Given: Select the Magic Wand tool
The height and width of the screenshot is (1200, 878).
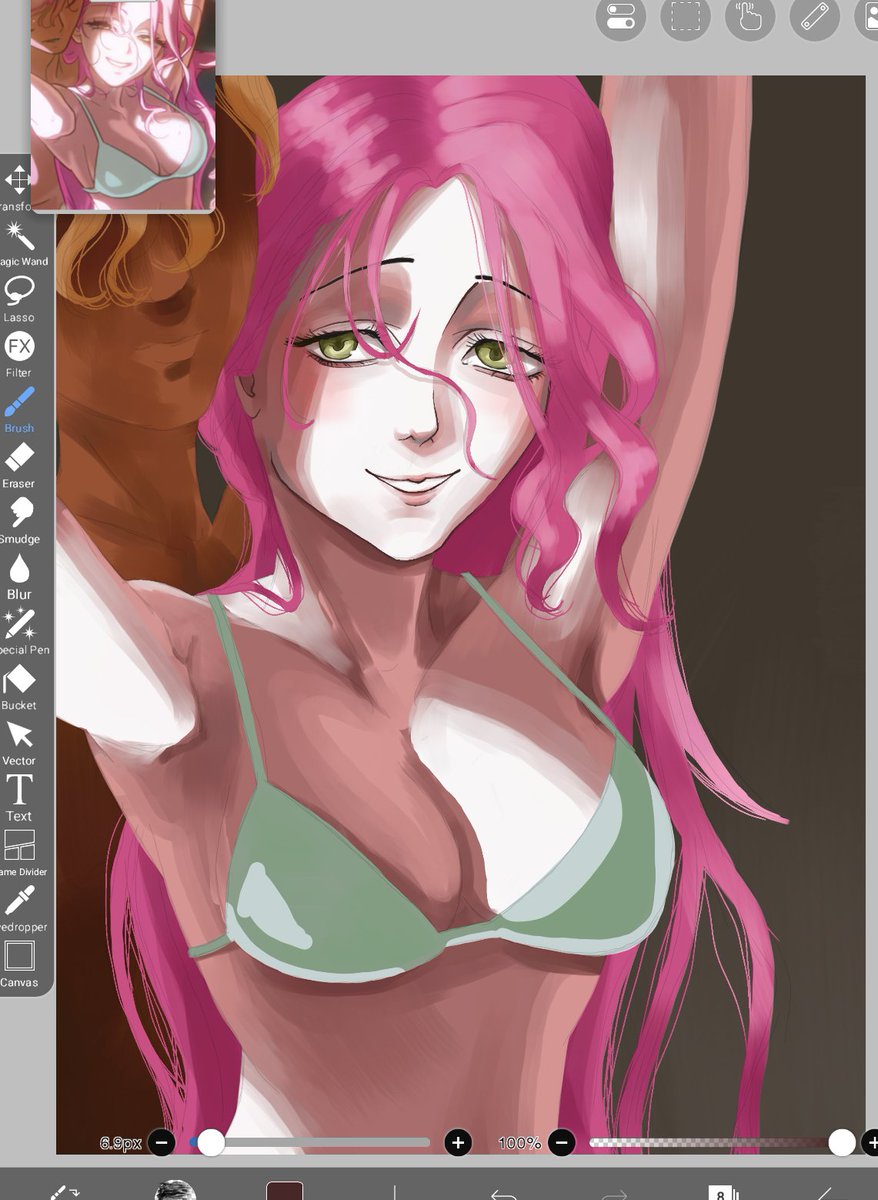Looking at the screenshot, I should [x=19, y=244].
